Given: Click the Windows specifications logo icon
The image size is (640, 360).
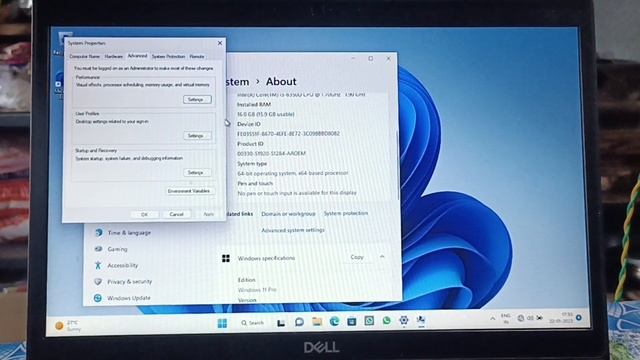Looking at the screenshot, I should point(226,258).
